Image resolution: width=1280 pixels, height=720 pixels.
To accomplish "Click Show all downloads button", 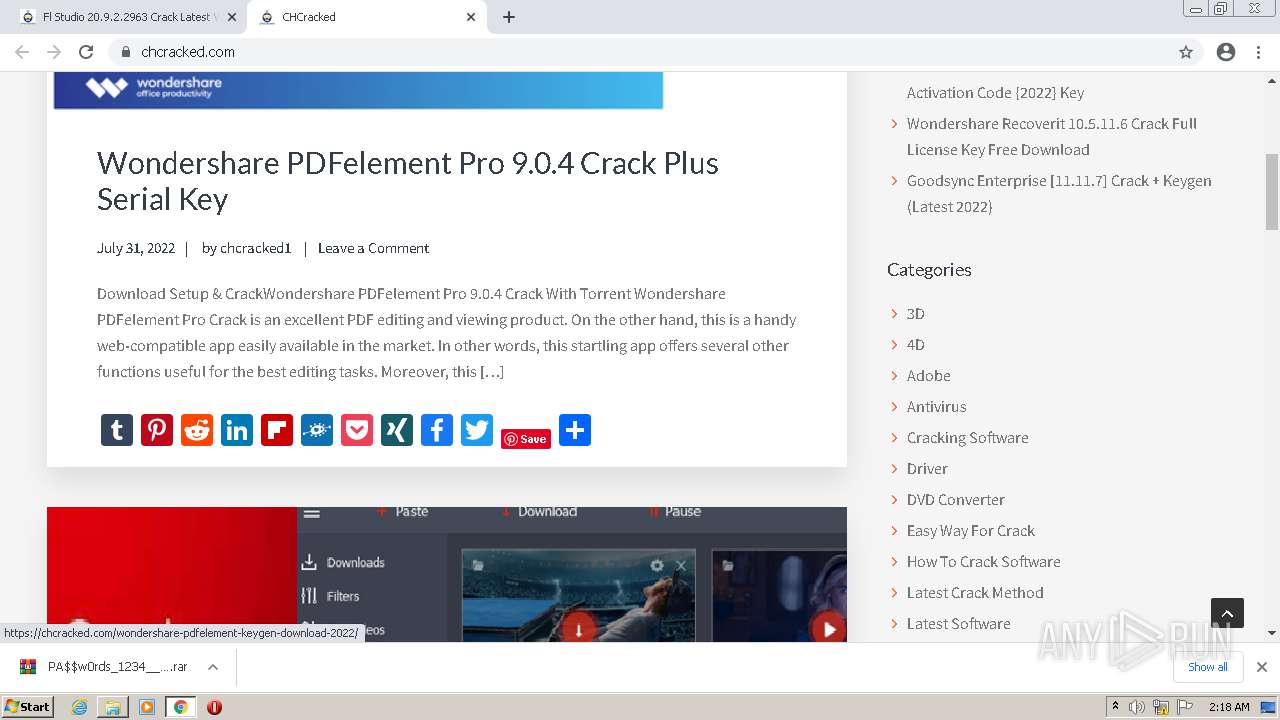I will pyautogui.click(x=1208, y=667).
